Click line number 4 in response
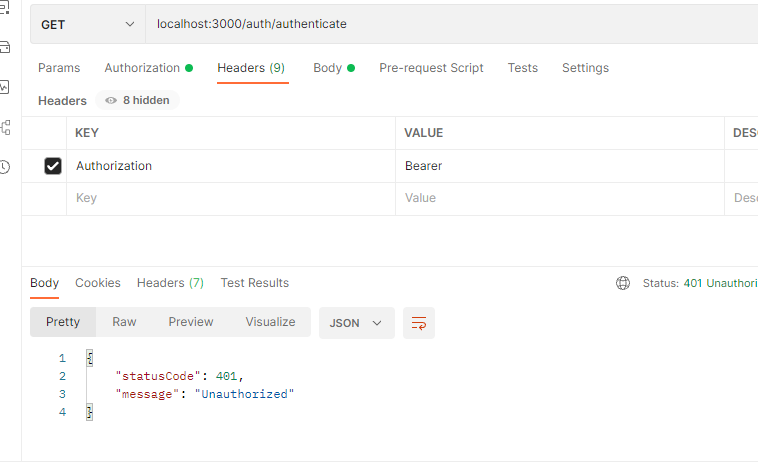 point(62,412)
